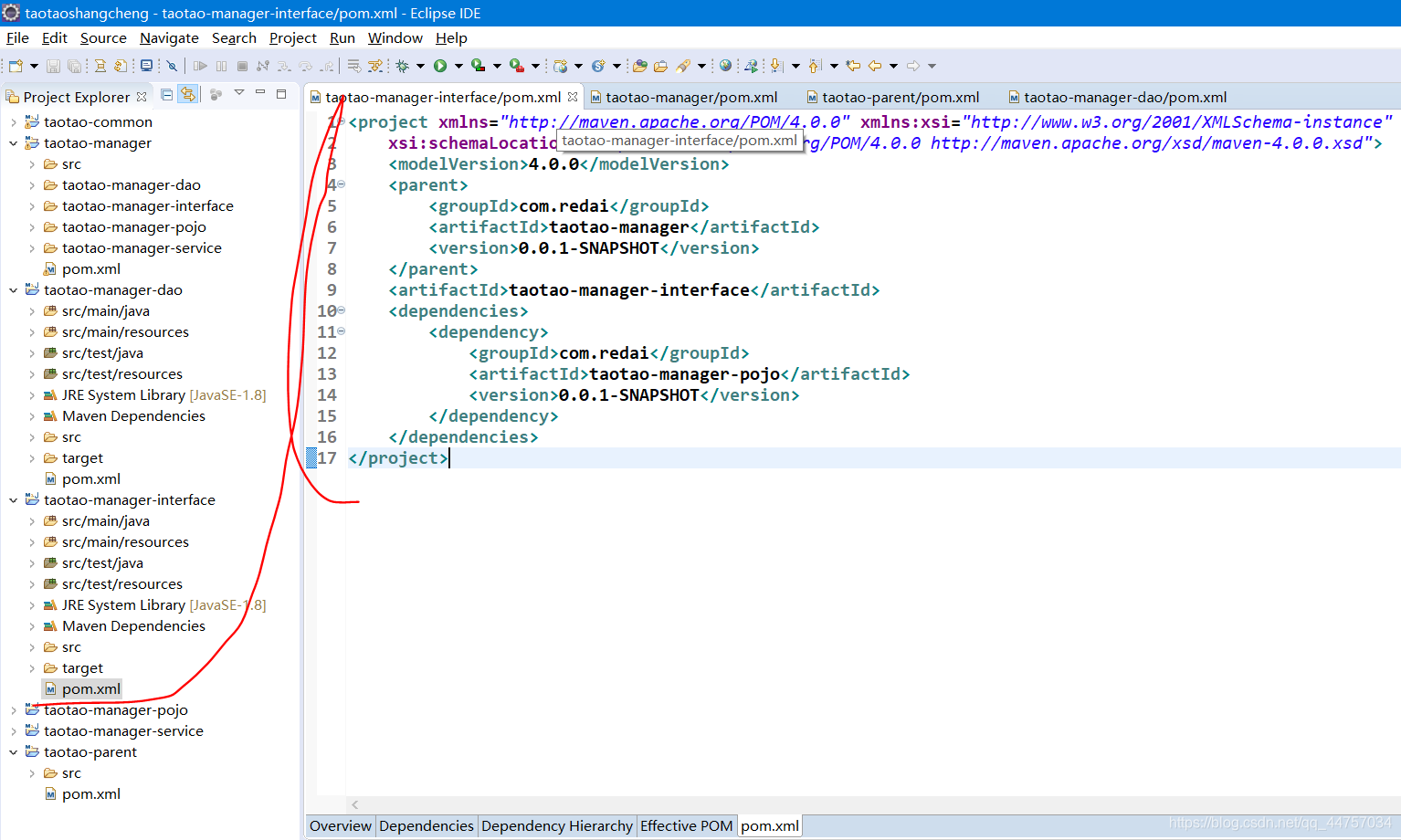Click the Back navigation arrow icon
Image resolution: width=1401 pixels, height=840 pixels.
pyautogui.click(x=875, y=66)
